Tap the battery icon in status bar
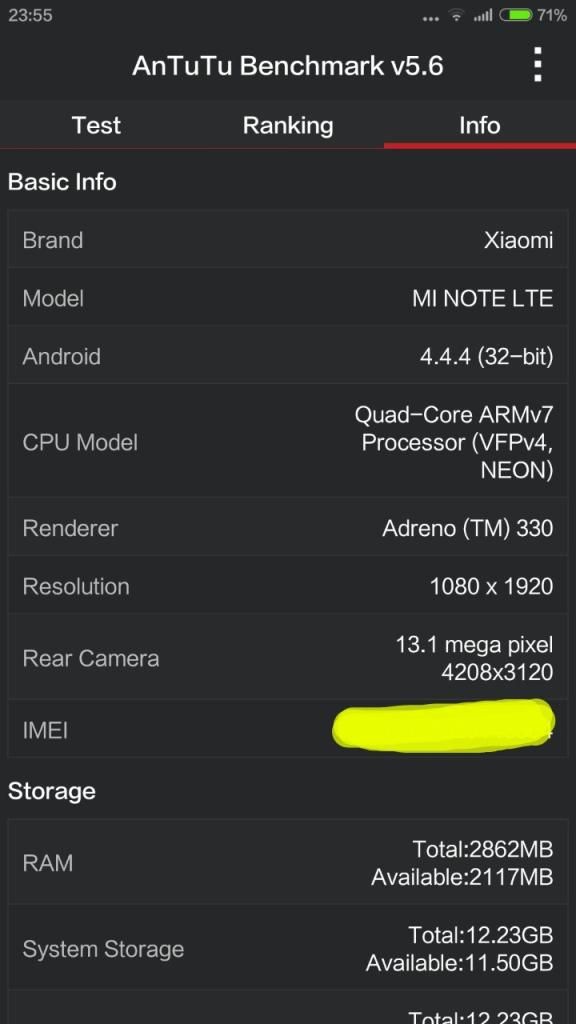 click(x=516, y=15)
